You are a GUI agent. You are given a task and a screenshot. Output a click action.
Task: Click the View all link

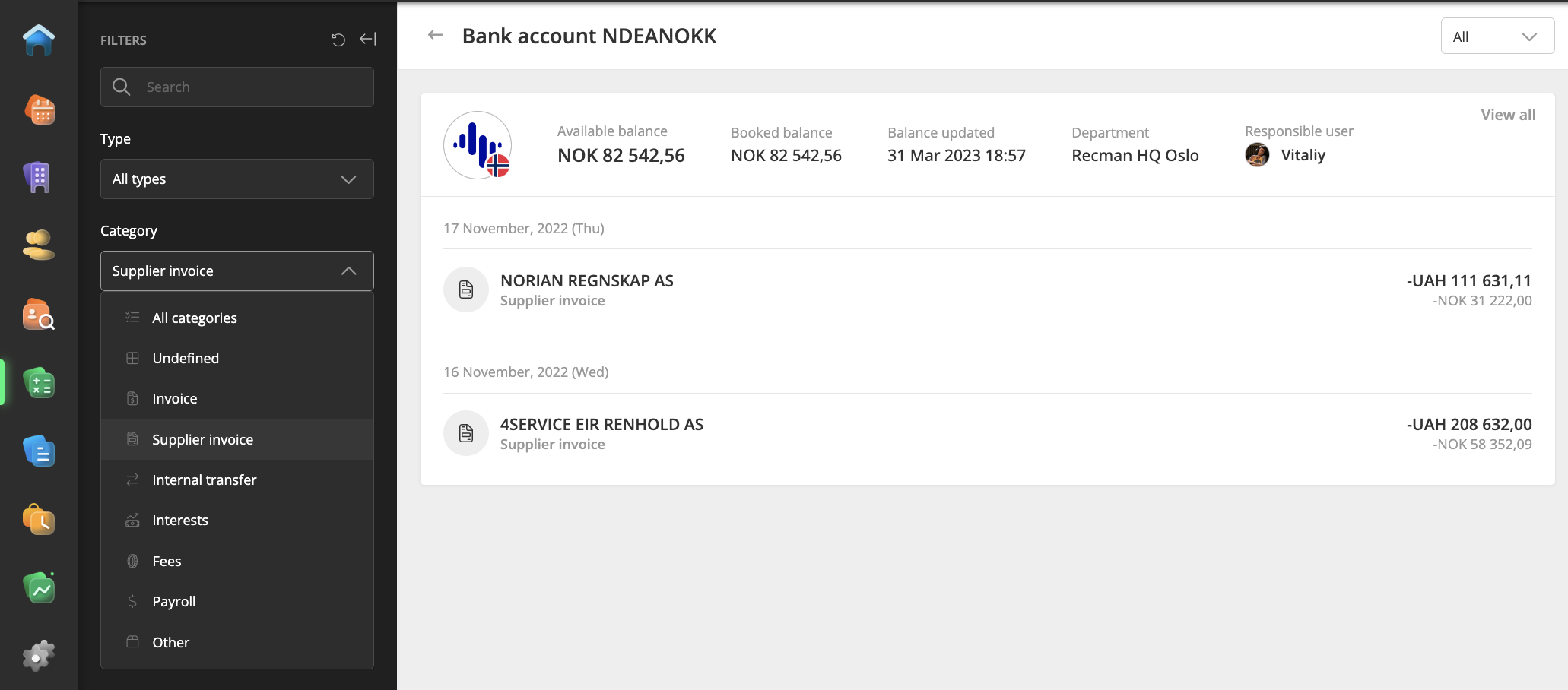point(1507,115)
